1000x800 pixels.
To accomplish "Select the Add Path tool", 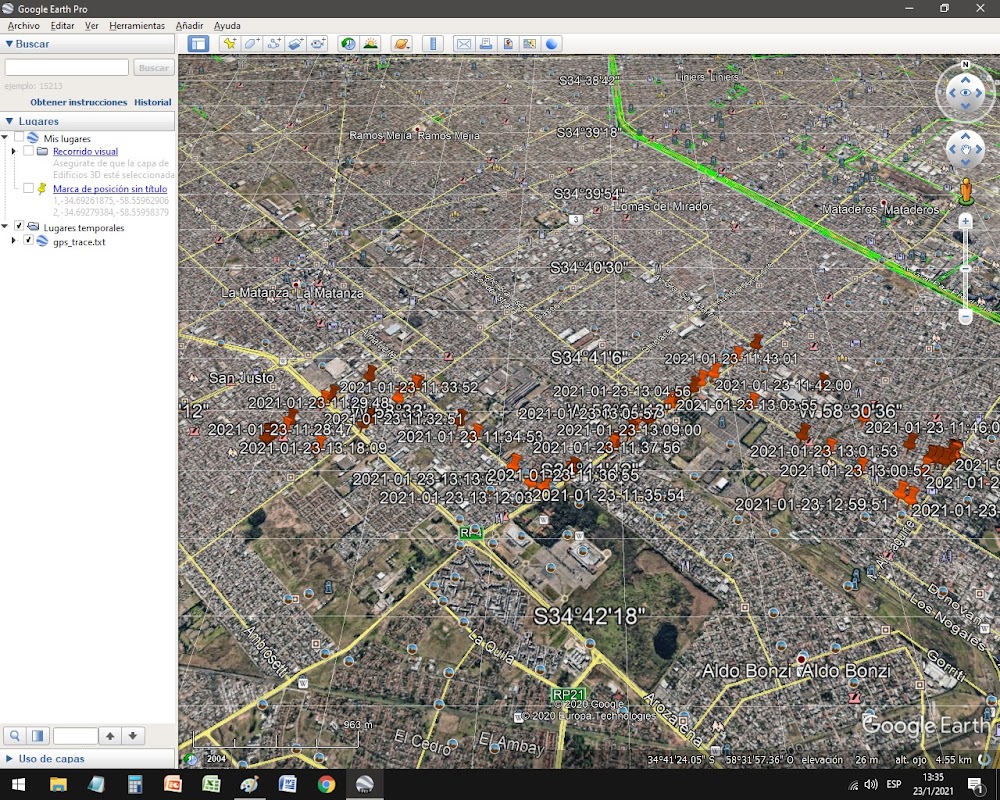I will 274,44.
